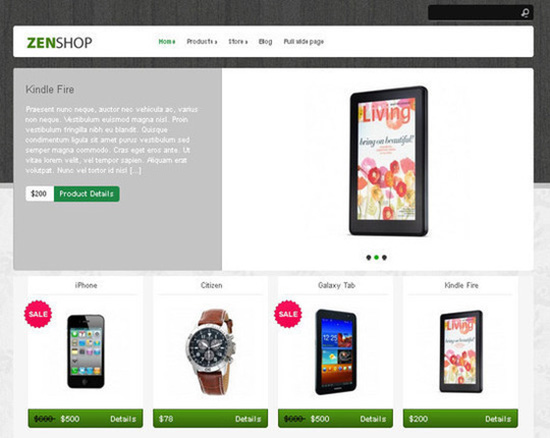Open Details for the Galaxy Tab
550x438 pixels.
(373, 419)
